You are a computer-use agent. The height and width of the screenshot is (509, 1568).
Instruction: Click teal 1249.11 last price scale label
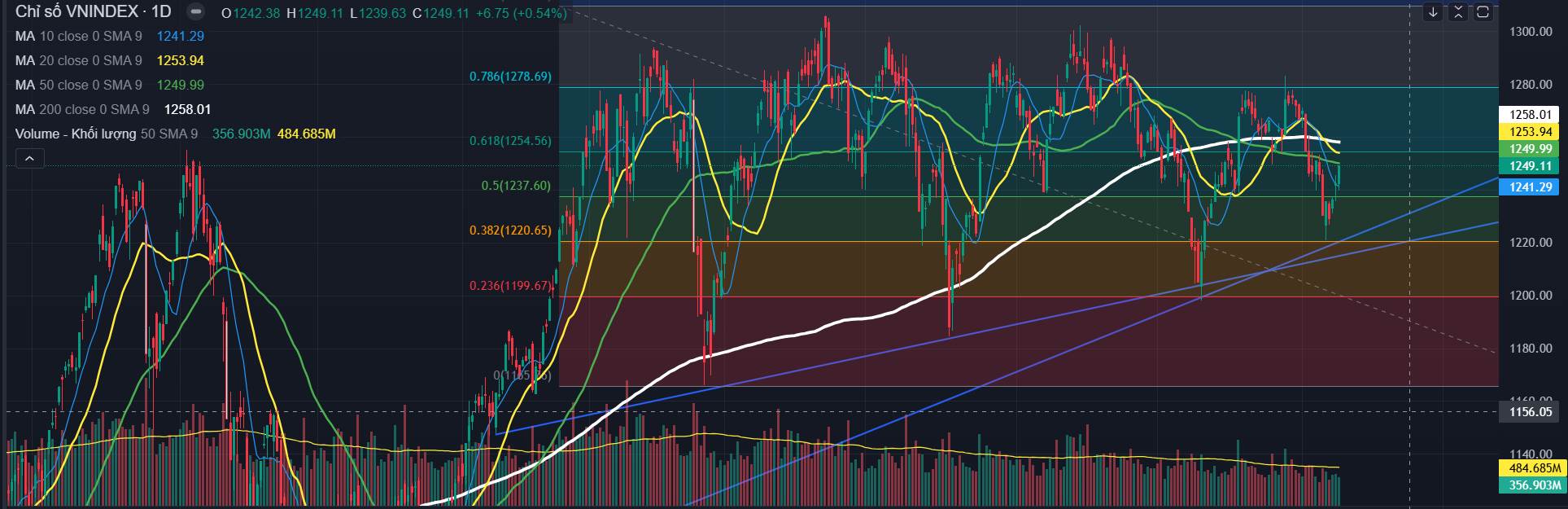[1531, 165]
